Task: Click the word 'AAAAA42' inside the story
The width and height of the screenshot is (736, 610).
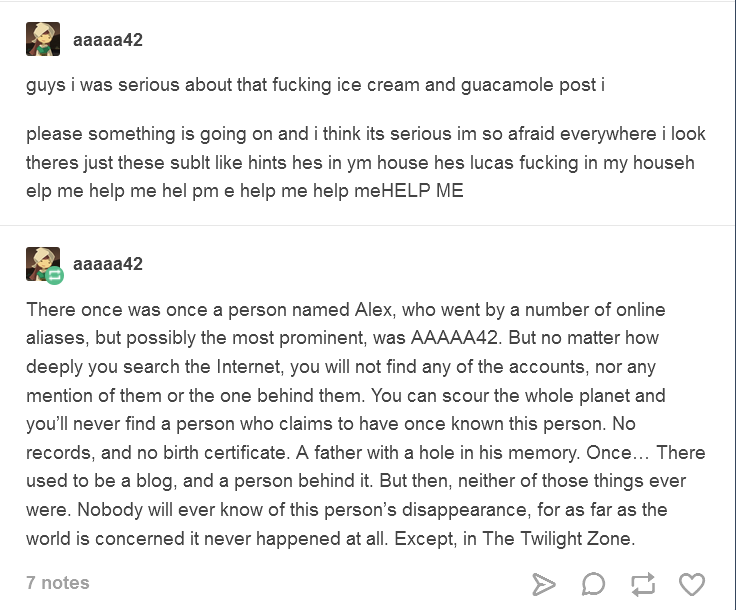Action: pos(456,338)
